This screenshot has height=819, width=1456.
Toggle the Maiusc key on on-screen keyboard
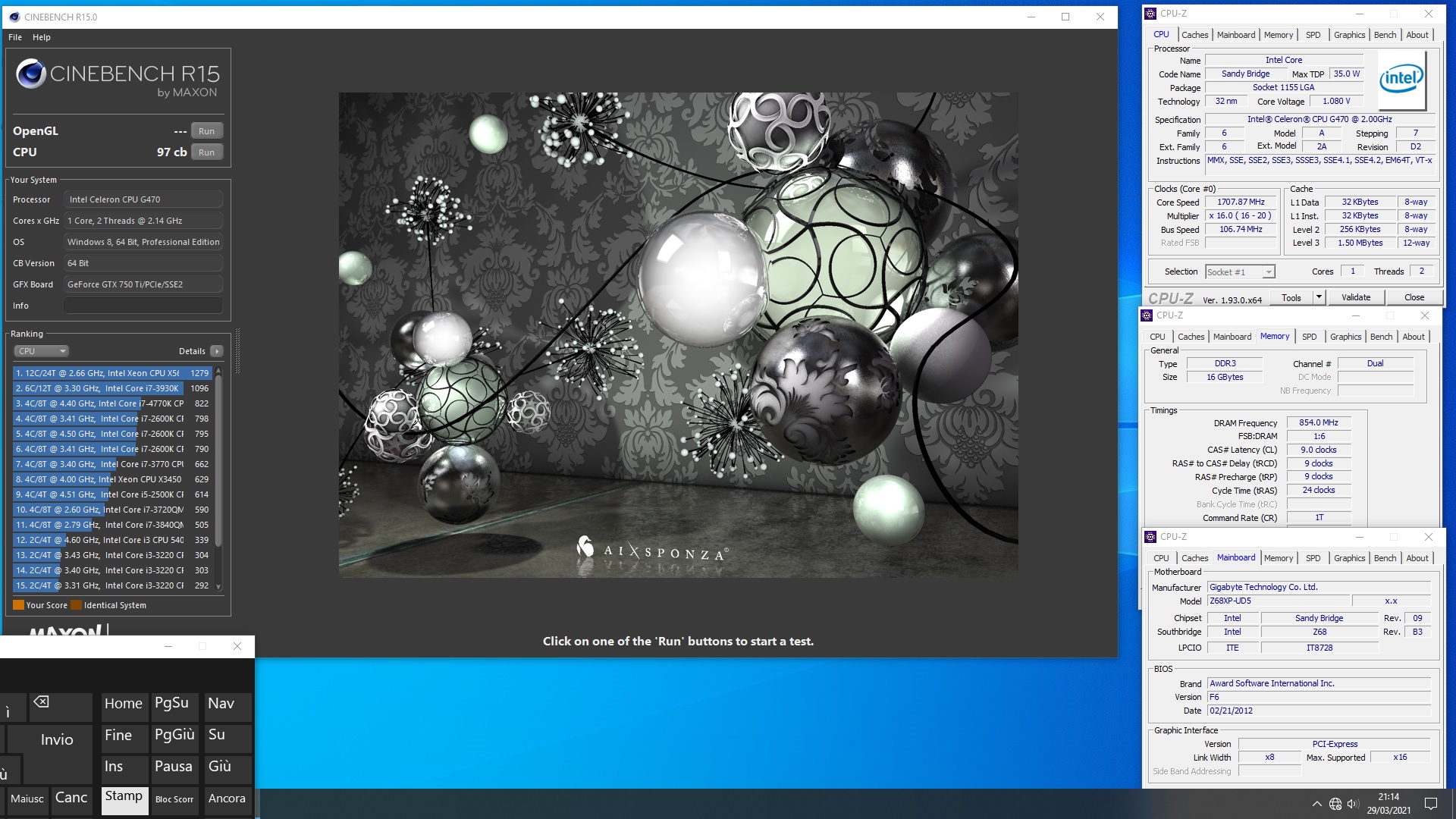tap(27, 801)
